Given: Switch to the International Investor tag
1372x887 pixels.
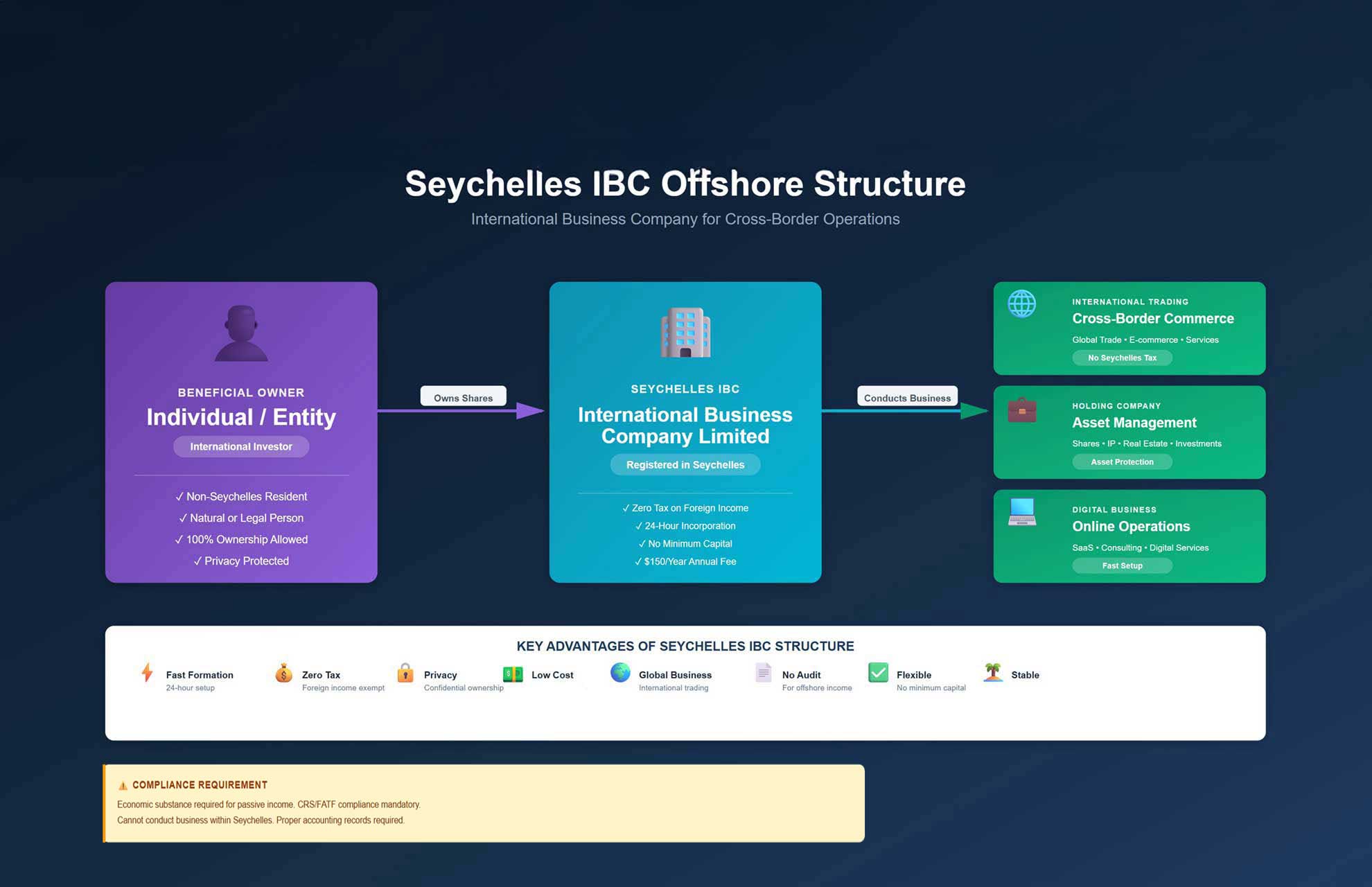Looking at the screenshot, I should click(240, 446).
